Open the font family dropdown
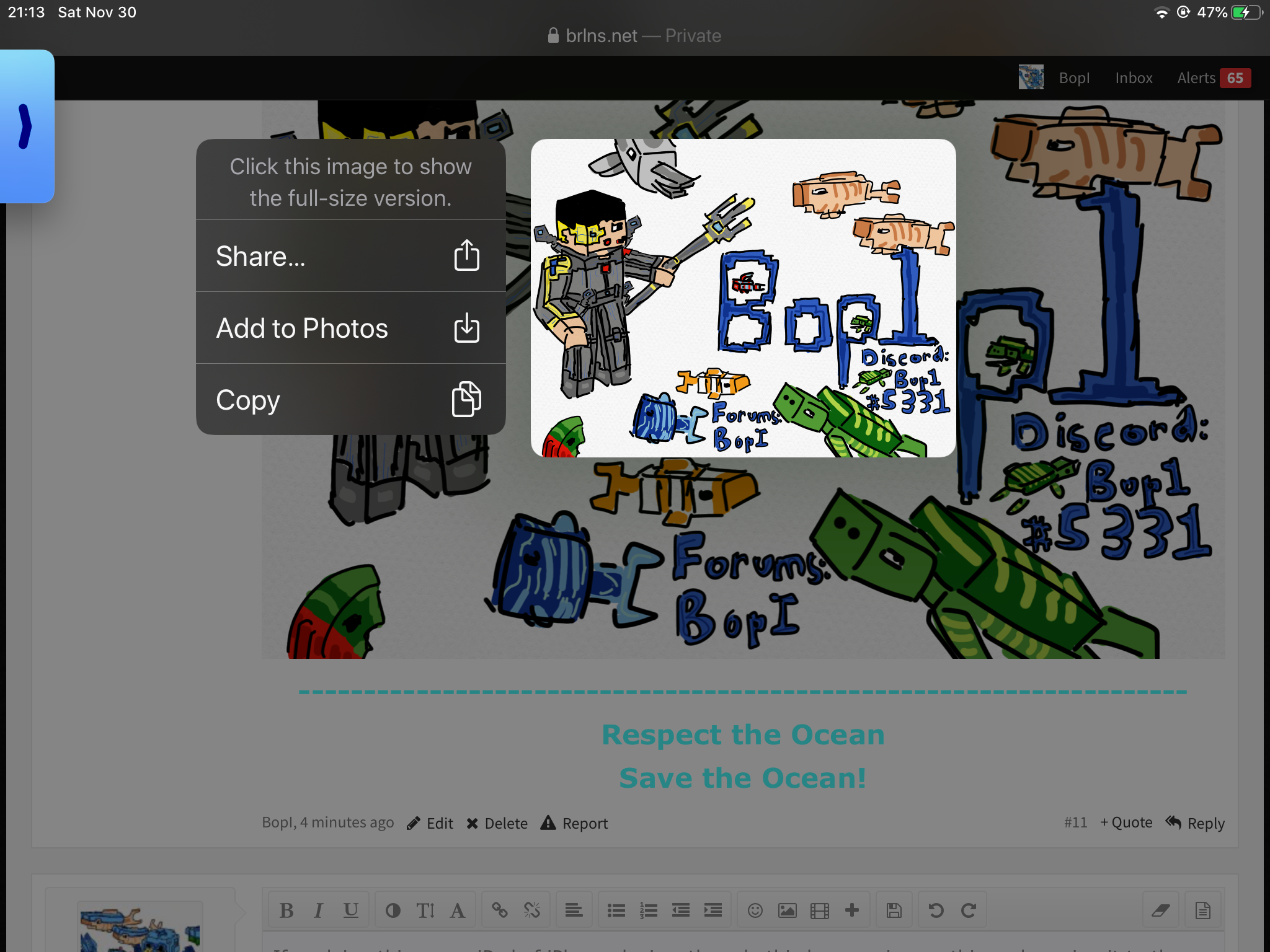Image resolution: width=1270 pixels, height=952 pixels. (458, 910)
